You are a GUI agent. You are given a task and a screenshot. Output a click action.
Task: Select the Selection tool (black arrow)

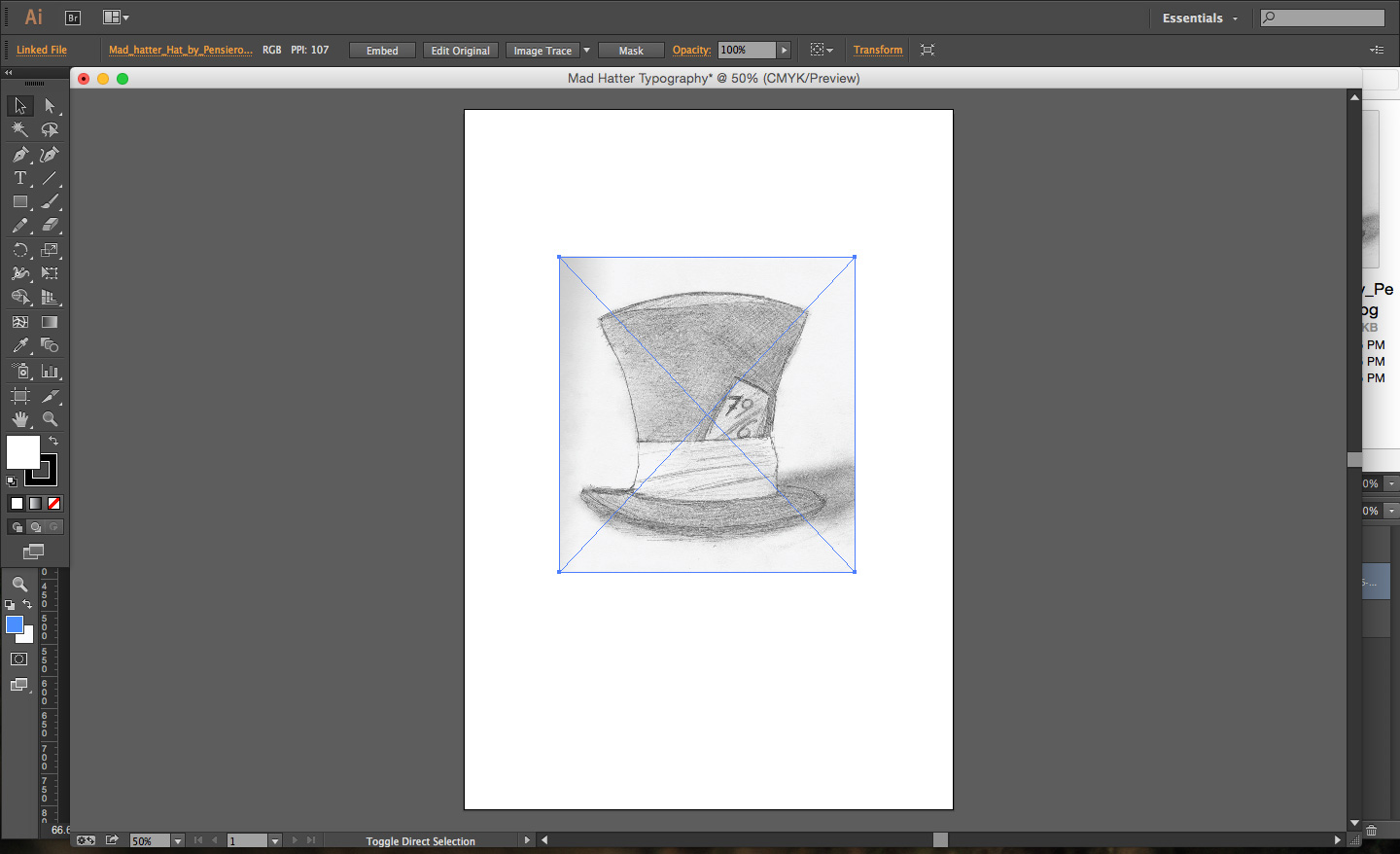tap(20, 106)
